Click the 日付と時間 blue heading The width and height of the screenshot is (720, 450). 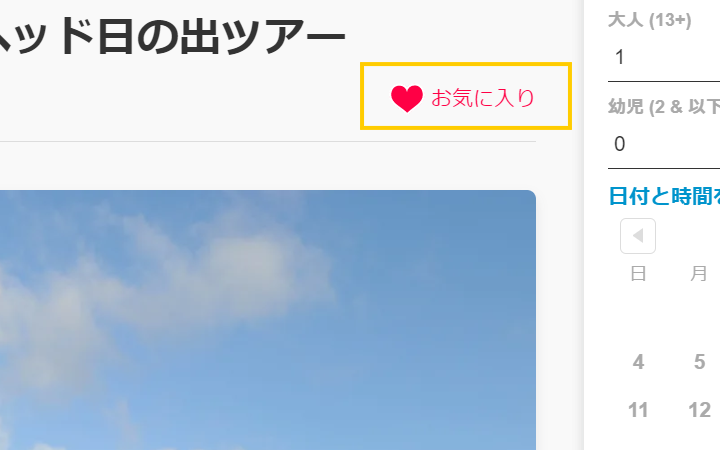664,196
